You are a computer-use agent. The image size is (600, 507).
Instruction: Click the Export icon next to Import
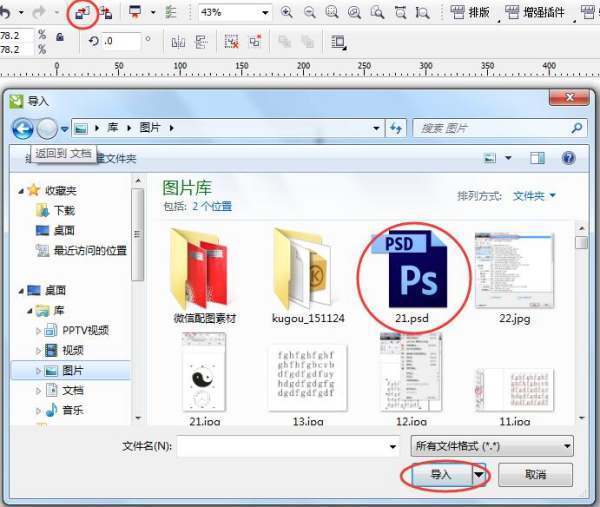104,13
